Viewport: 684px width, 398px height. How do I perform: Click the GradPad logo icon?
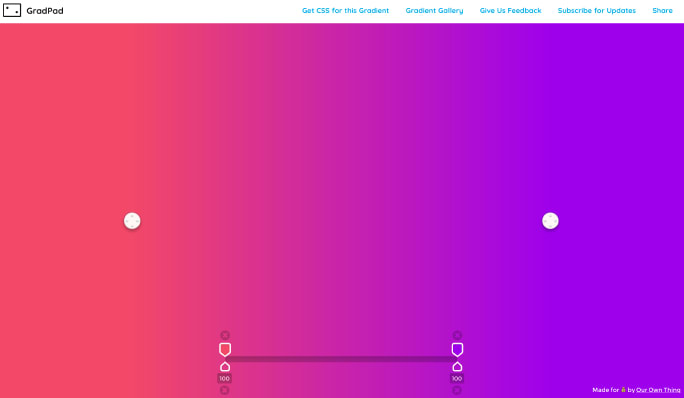pyautogui.click(x=12, y=10)
